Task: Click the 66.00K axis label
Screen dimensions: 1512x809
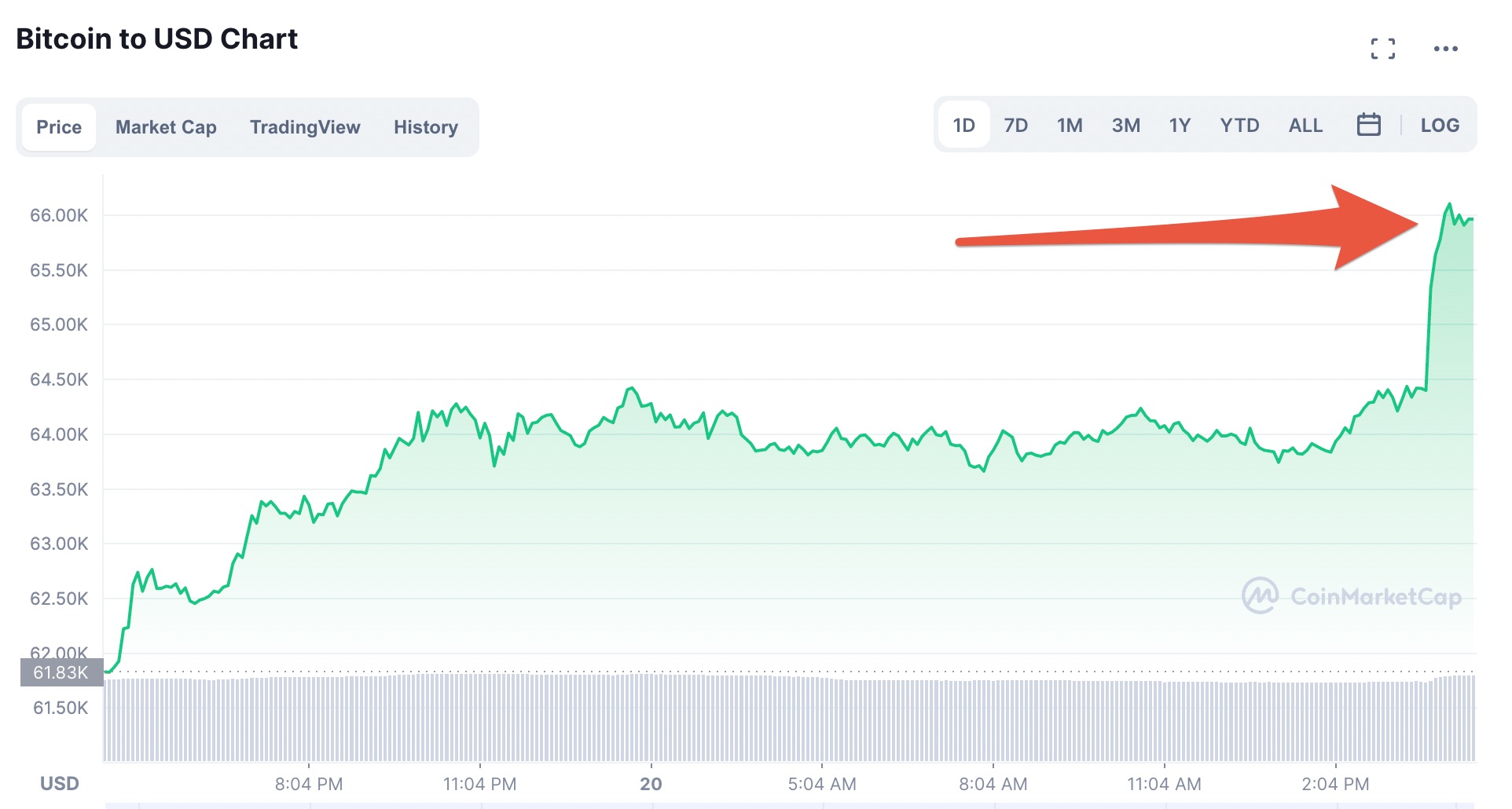Action: click(59, 215)
